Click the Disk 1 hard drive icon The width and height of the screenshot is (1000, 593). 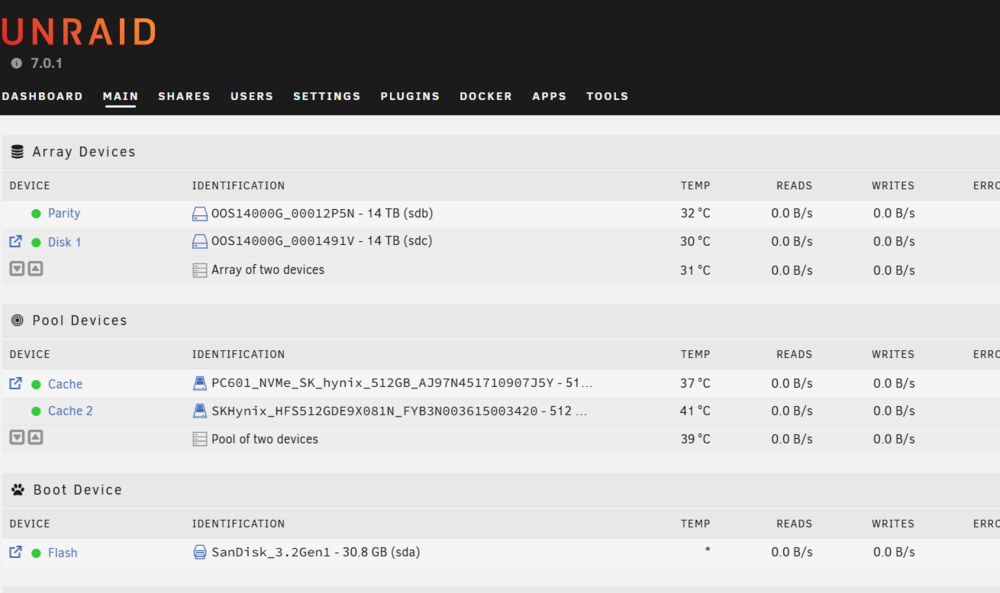click(x=200, y=241)
